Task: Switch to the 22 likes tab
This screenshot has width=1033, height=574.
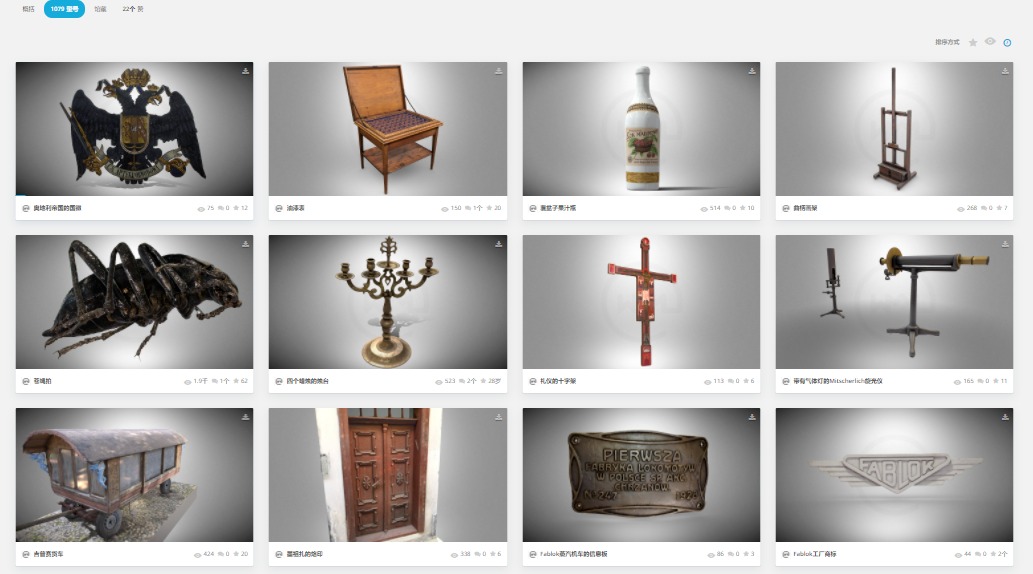Action: pos(132,9)
